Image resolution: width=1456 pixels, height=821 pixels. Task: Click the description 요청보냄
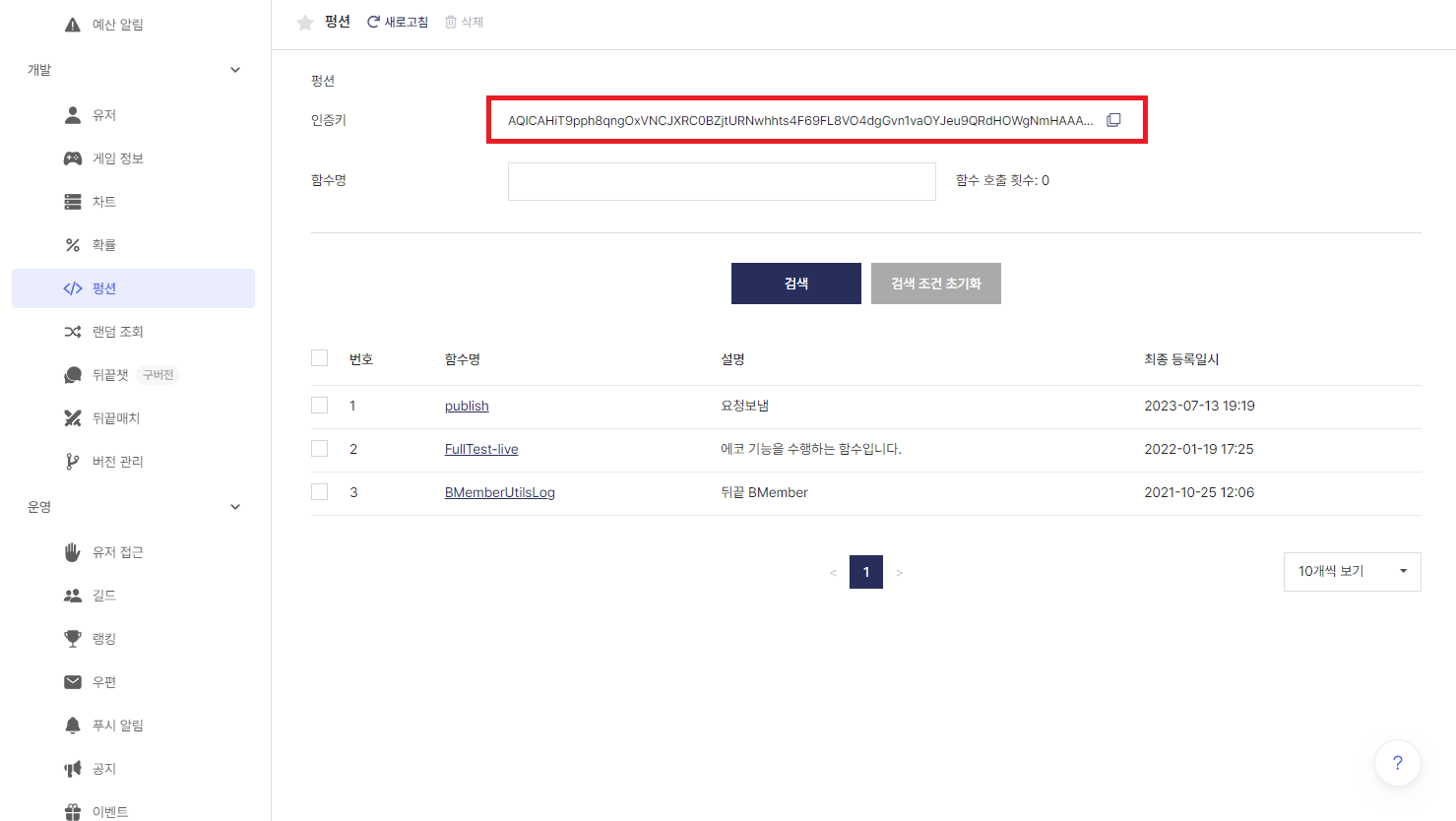tap(744, 406)
